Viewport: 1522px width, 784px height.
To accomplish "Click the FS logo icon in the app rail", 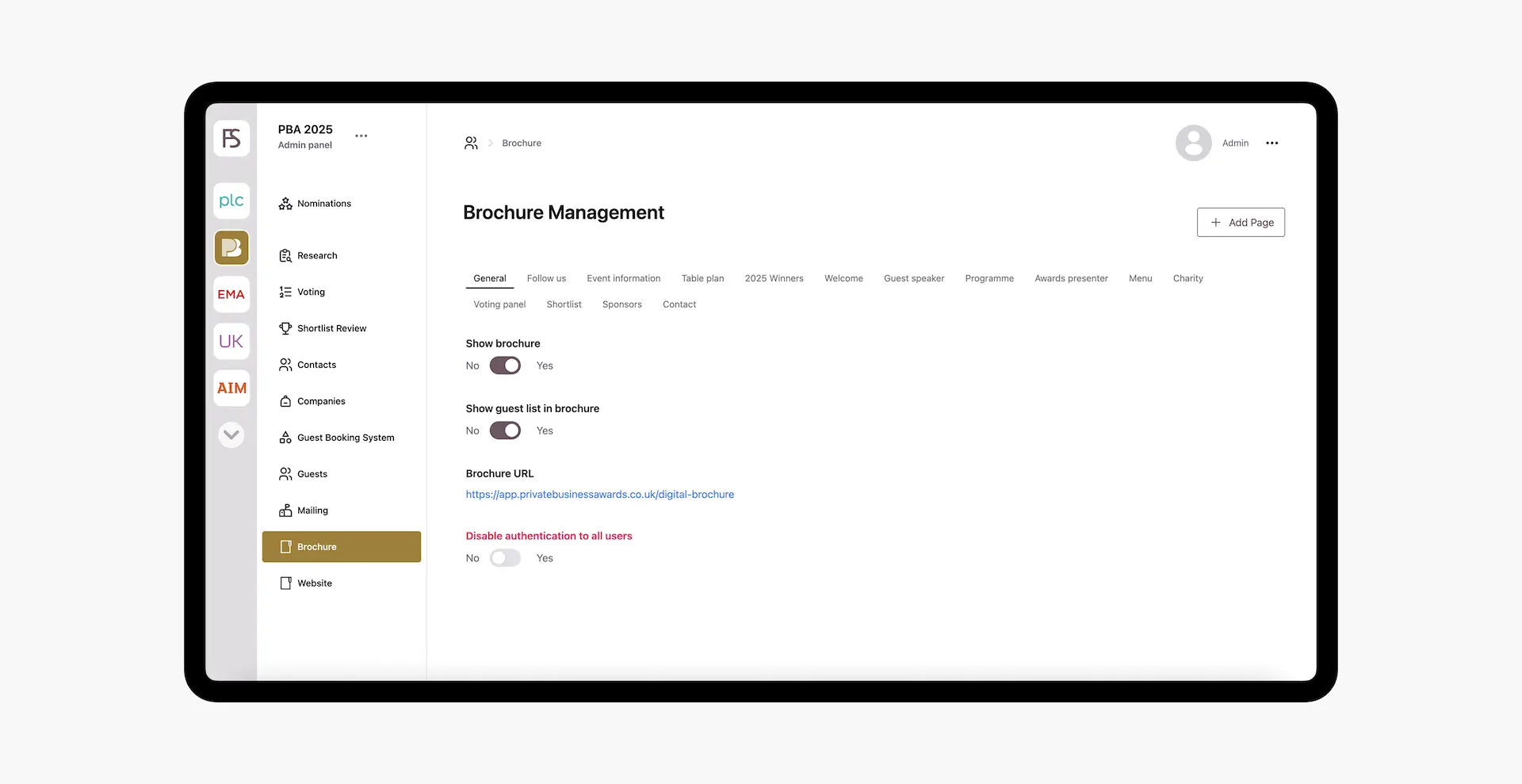I will pos(231,139).
